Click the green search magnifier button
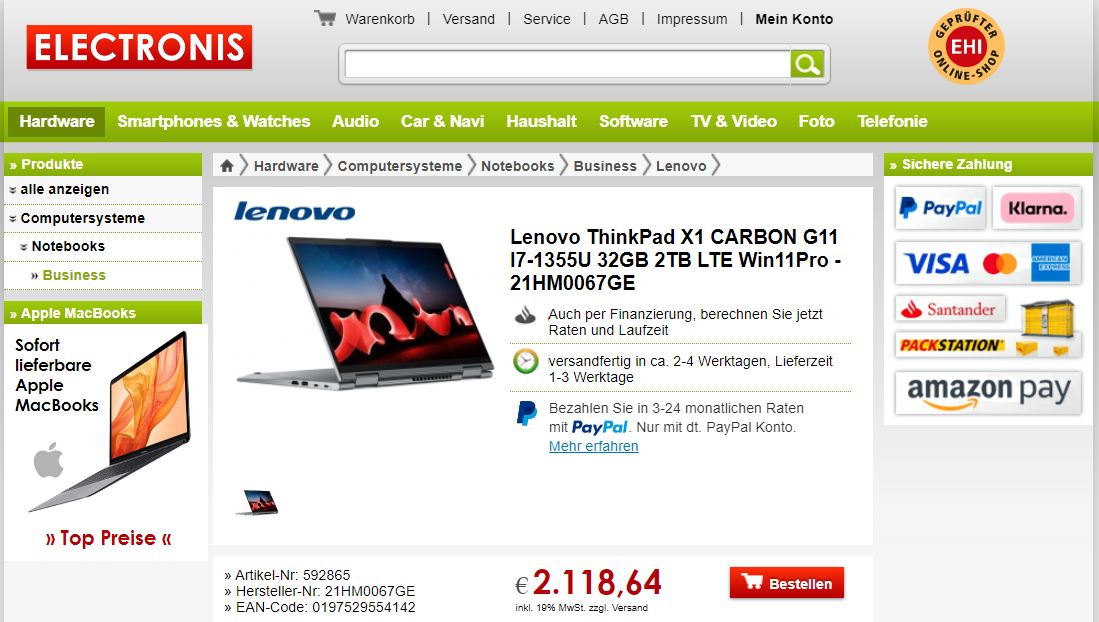 coord(807,65)
